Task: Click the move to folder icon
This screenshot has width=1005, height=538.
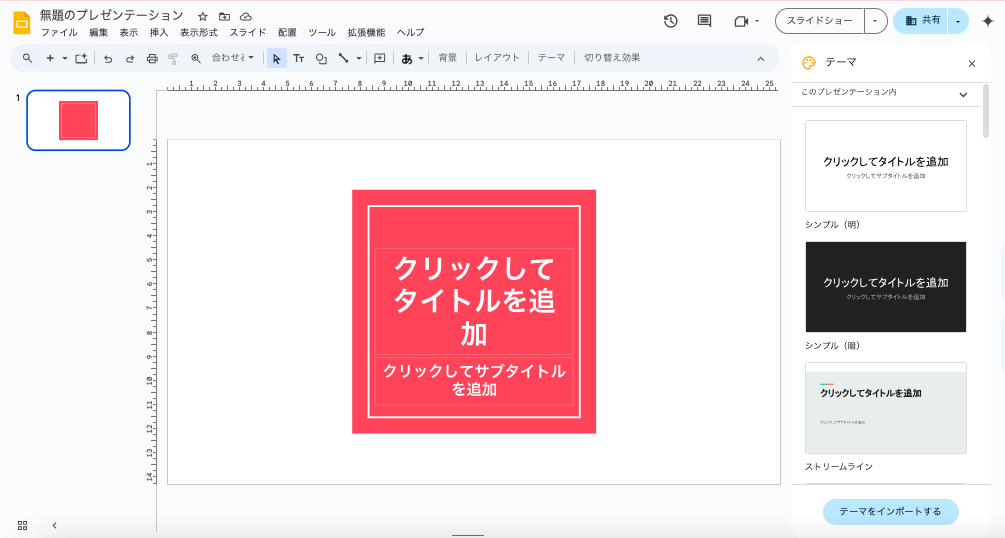Action: pyautogui.click(x=224, y=17)
